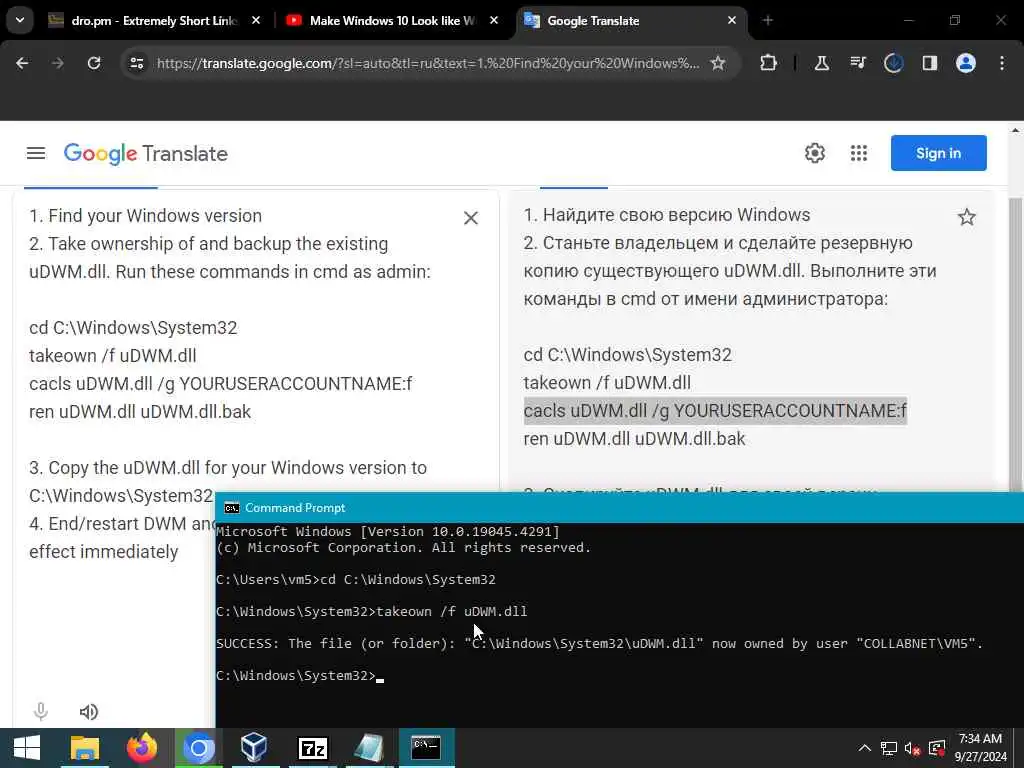Go forward in browser history
This screenshot has height=768, width=1024.
(57, 63)
